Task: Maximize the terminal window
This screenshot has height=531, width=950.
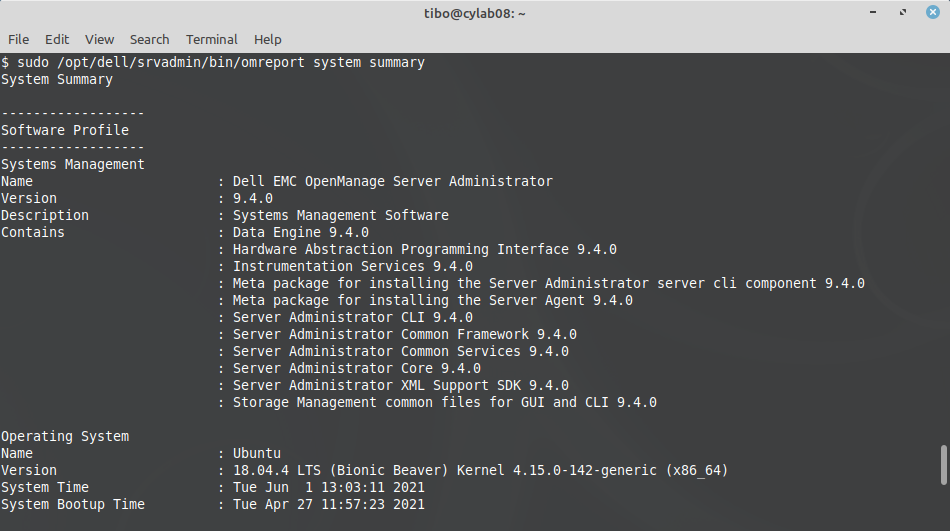Action: click(x=901, y=13)
